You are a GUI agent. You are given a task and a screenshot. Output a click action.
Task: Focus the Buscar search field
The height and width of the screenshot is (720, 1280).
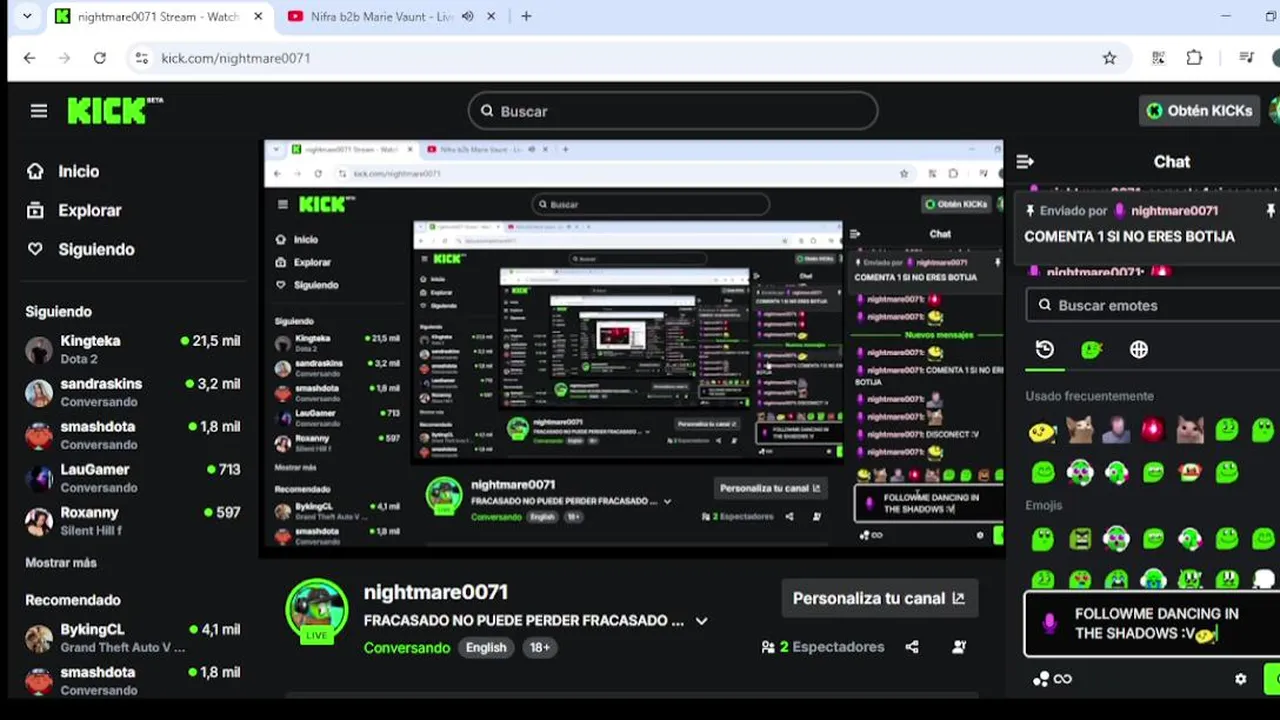pos(672,111)
